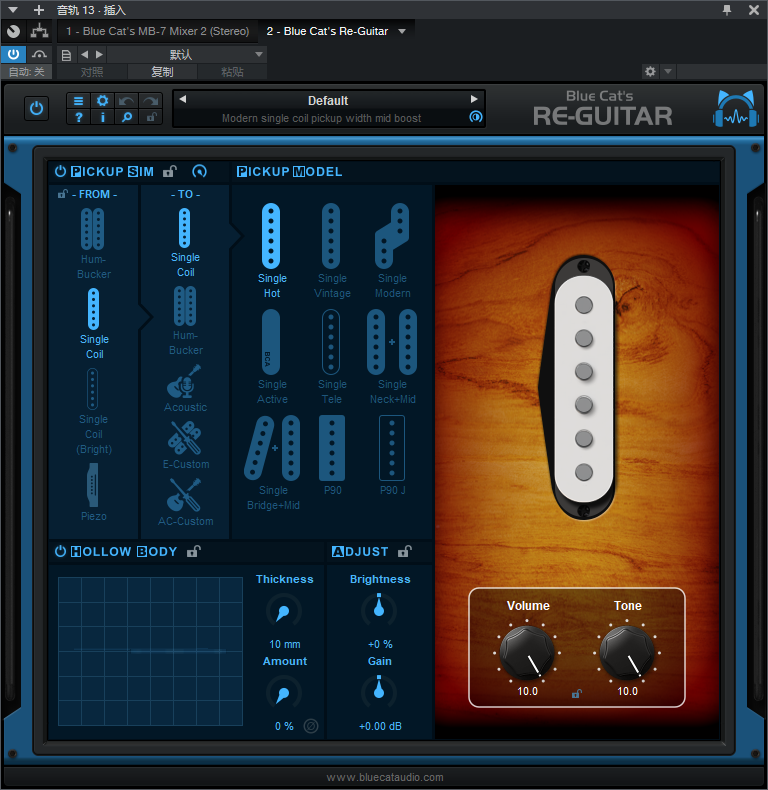Choose AC-Custom target pickup
This screenshot has width=768, height=790.
185,502
